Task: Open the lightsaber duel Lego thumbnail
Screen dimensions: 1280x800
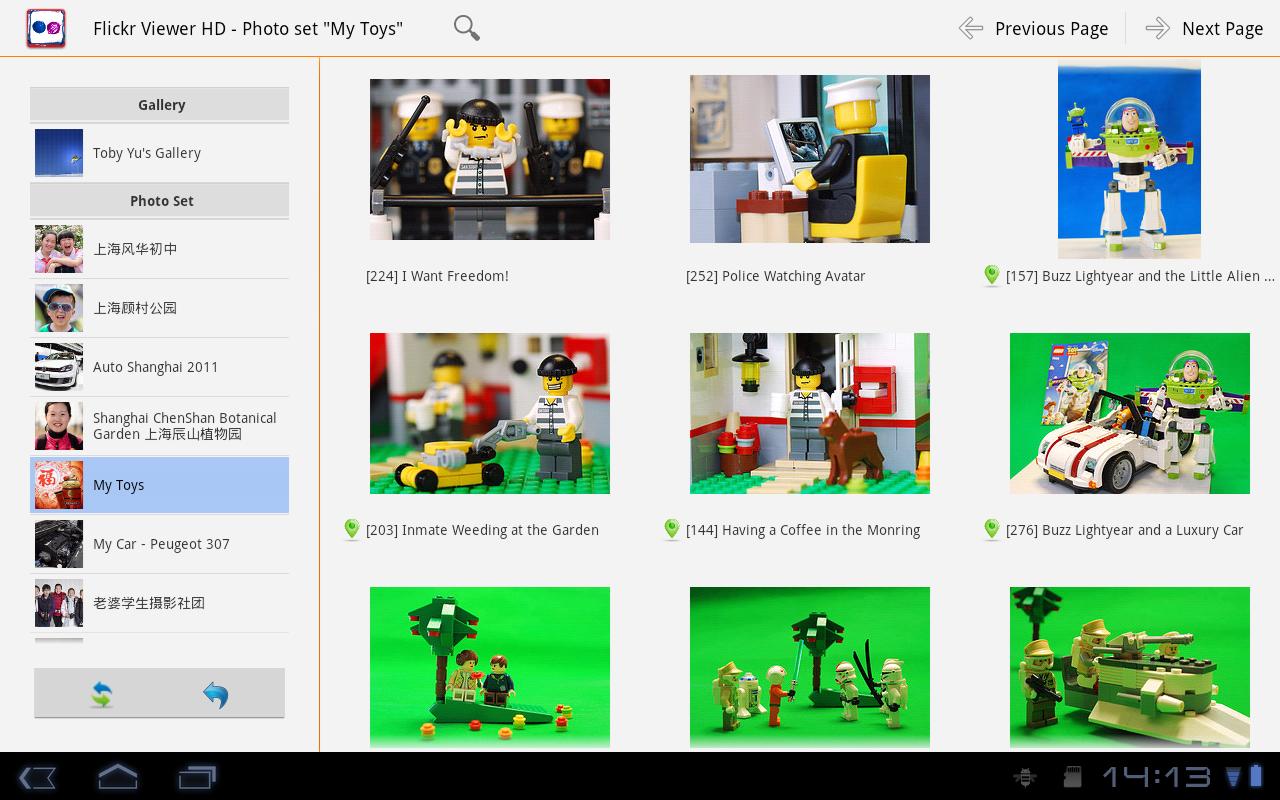Action: (810, 667)
